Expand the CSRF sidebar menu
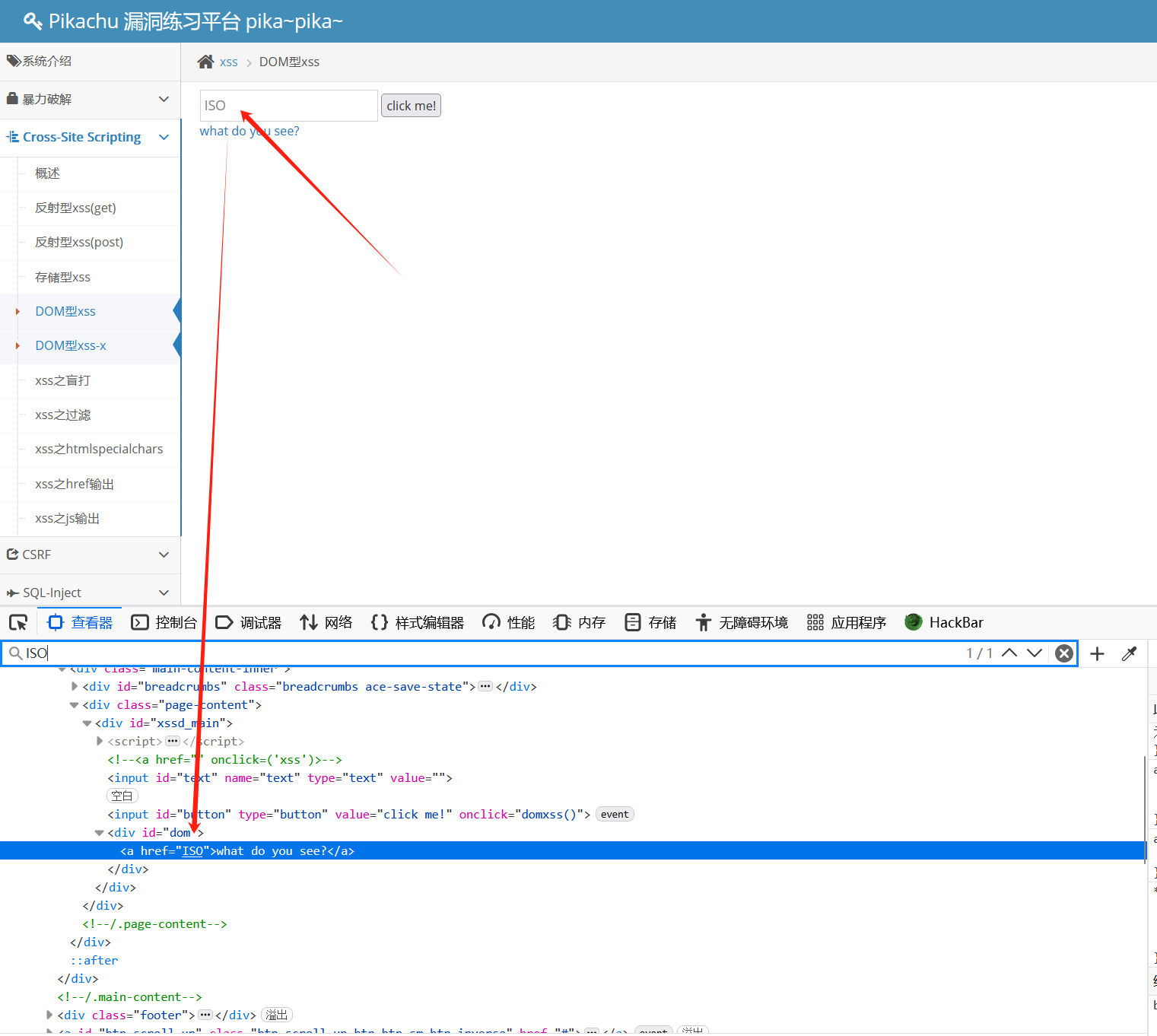Screen dimensions: 1157x1036 [x=90, y=555]
